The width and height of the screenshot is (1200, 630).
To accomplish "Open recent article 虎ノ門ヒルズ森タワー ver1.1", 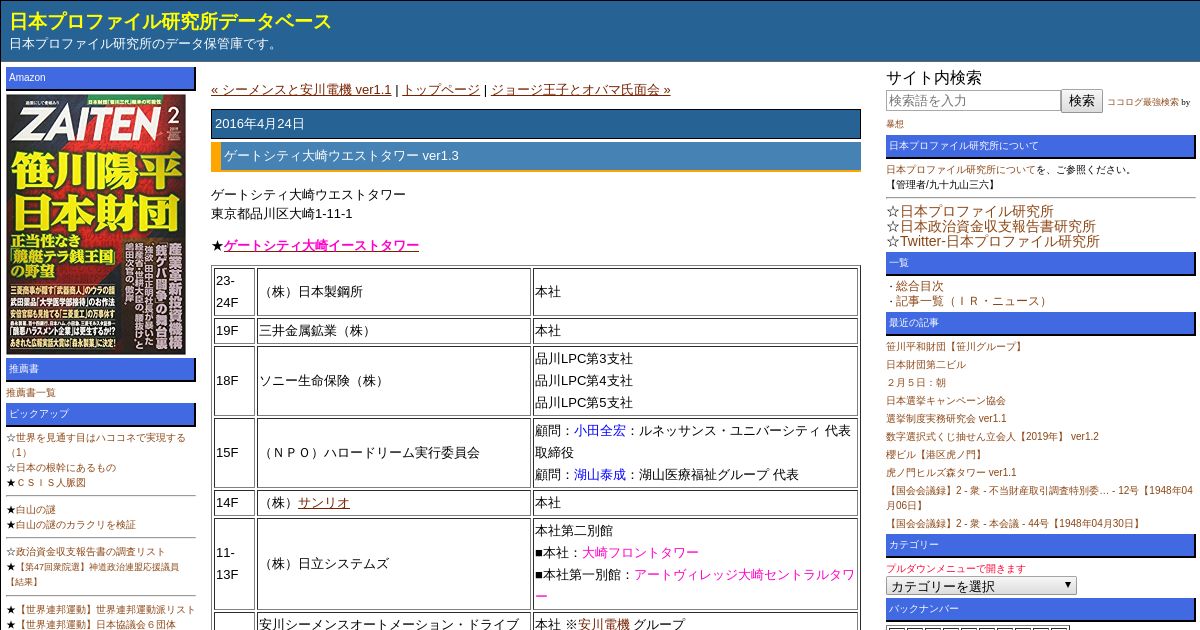I will click(951, 473).
